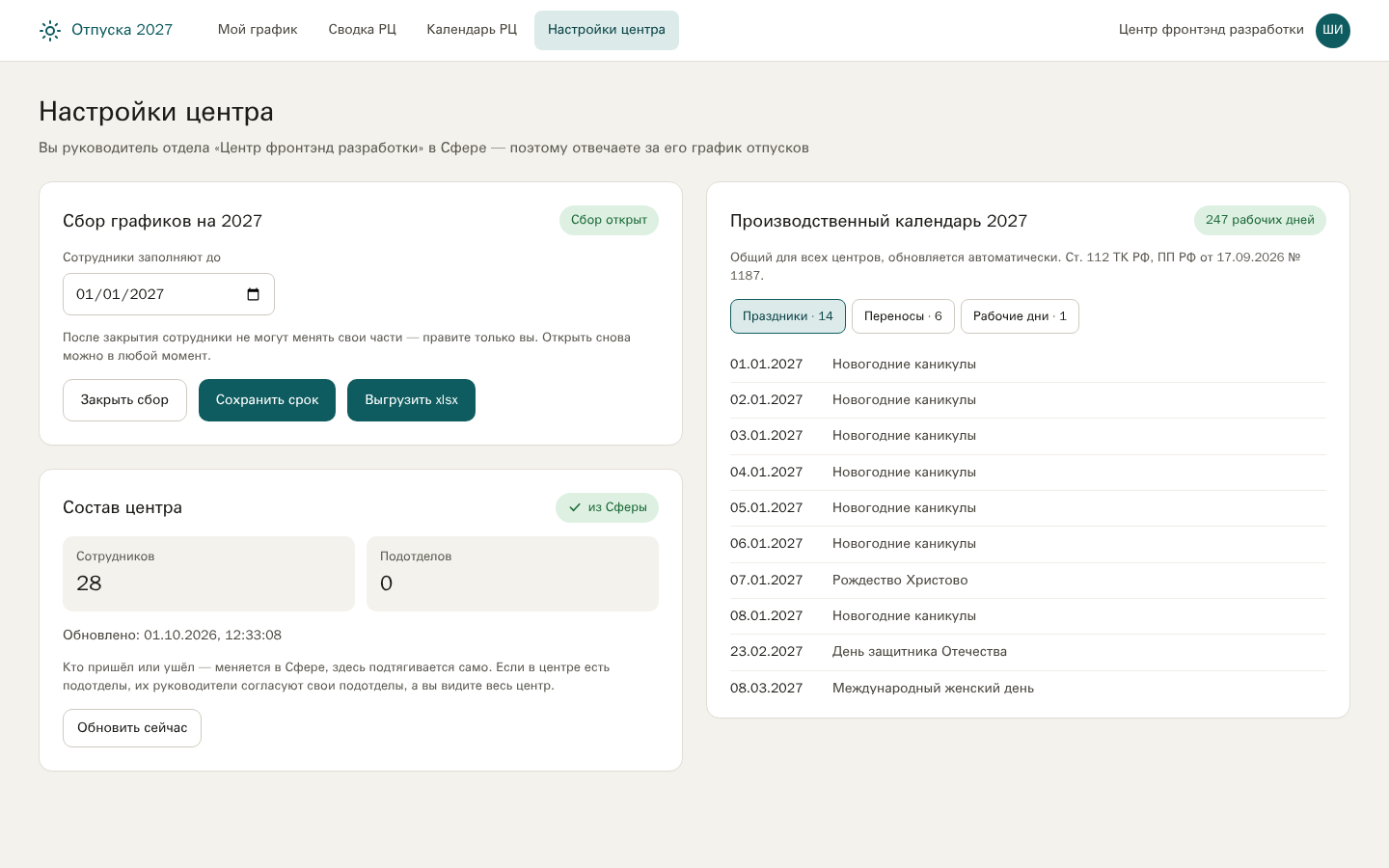Click День защитника Отечества row
This screenshot has width=1389, height=868.
(x=1028, y=652)
